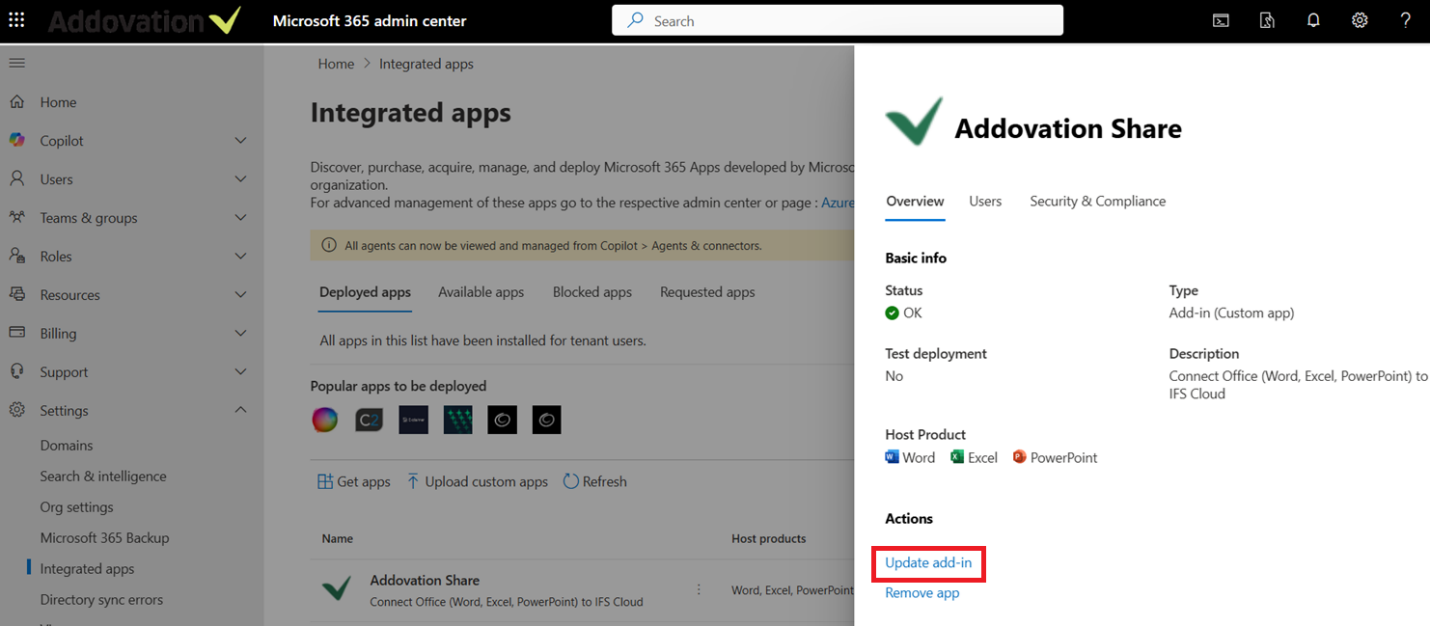Open Security & Compliance tab

point(1097,201)
